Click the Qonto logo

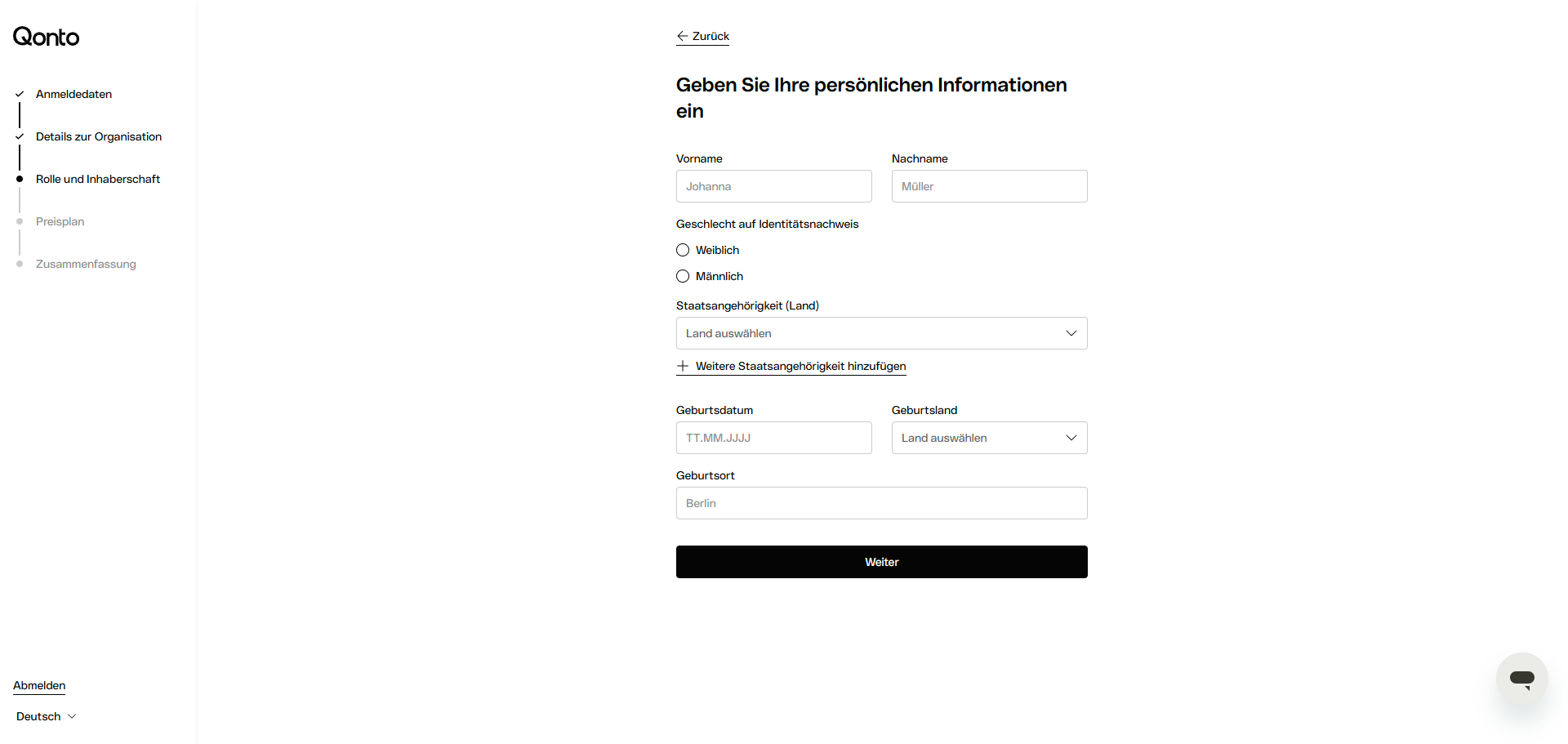(x=46, y=37)
